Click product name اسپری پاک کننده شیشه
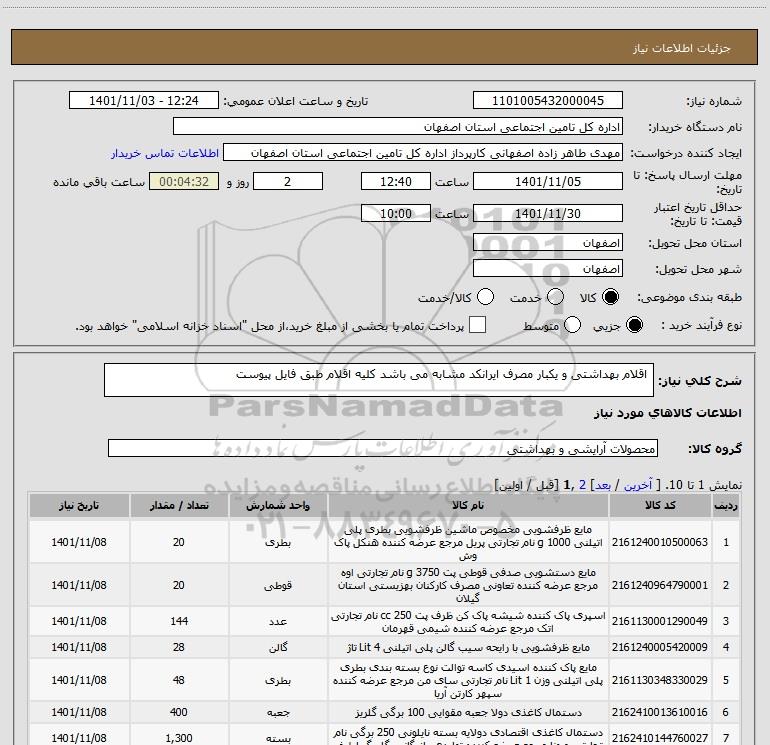Screen dimensions: 770x745 point(468,622)
